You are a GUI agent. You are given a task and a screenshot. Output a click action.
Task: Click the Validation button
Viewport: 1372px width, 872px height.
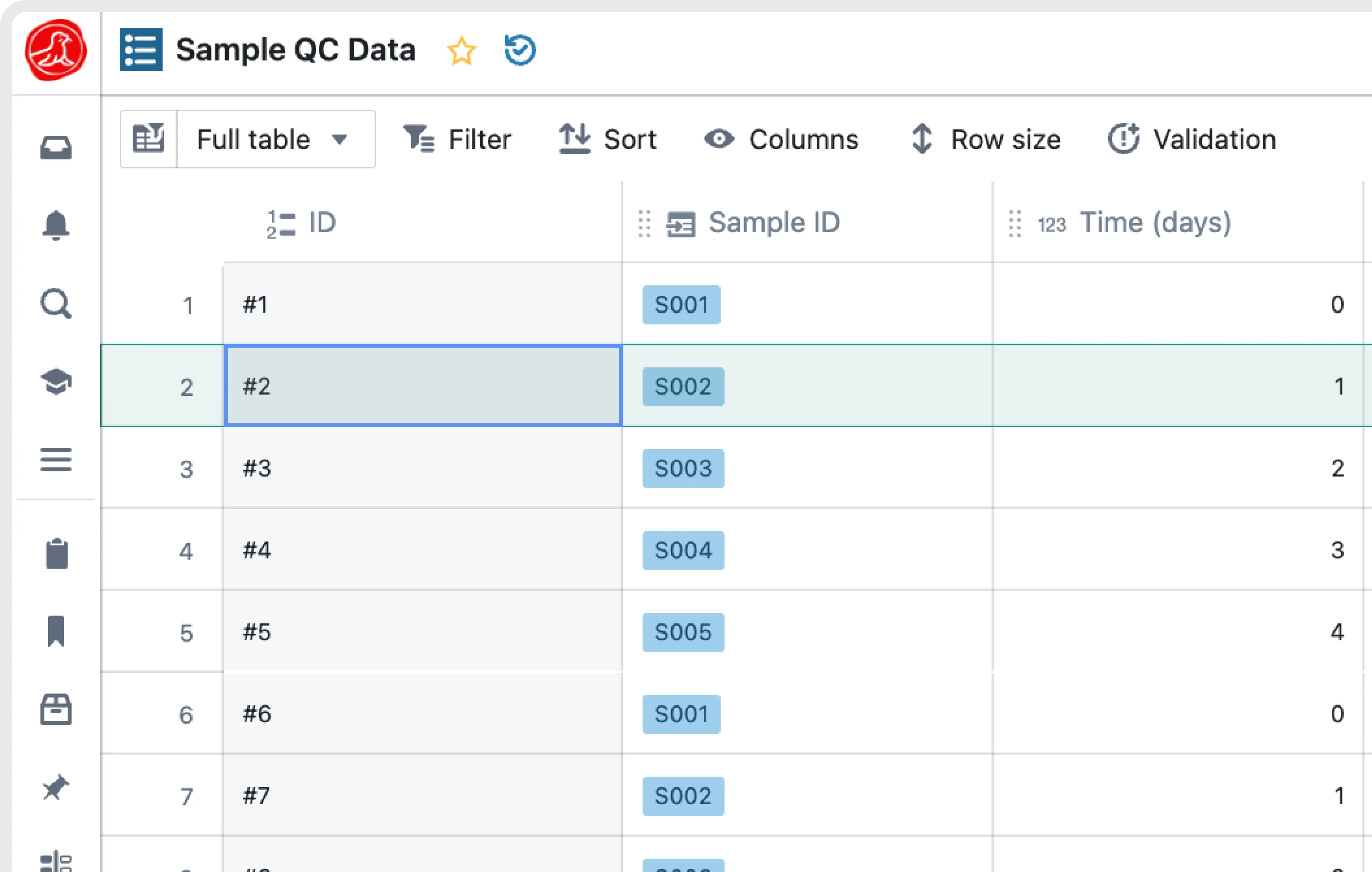pos(1192,140)
